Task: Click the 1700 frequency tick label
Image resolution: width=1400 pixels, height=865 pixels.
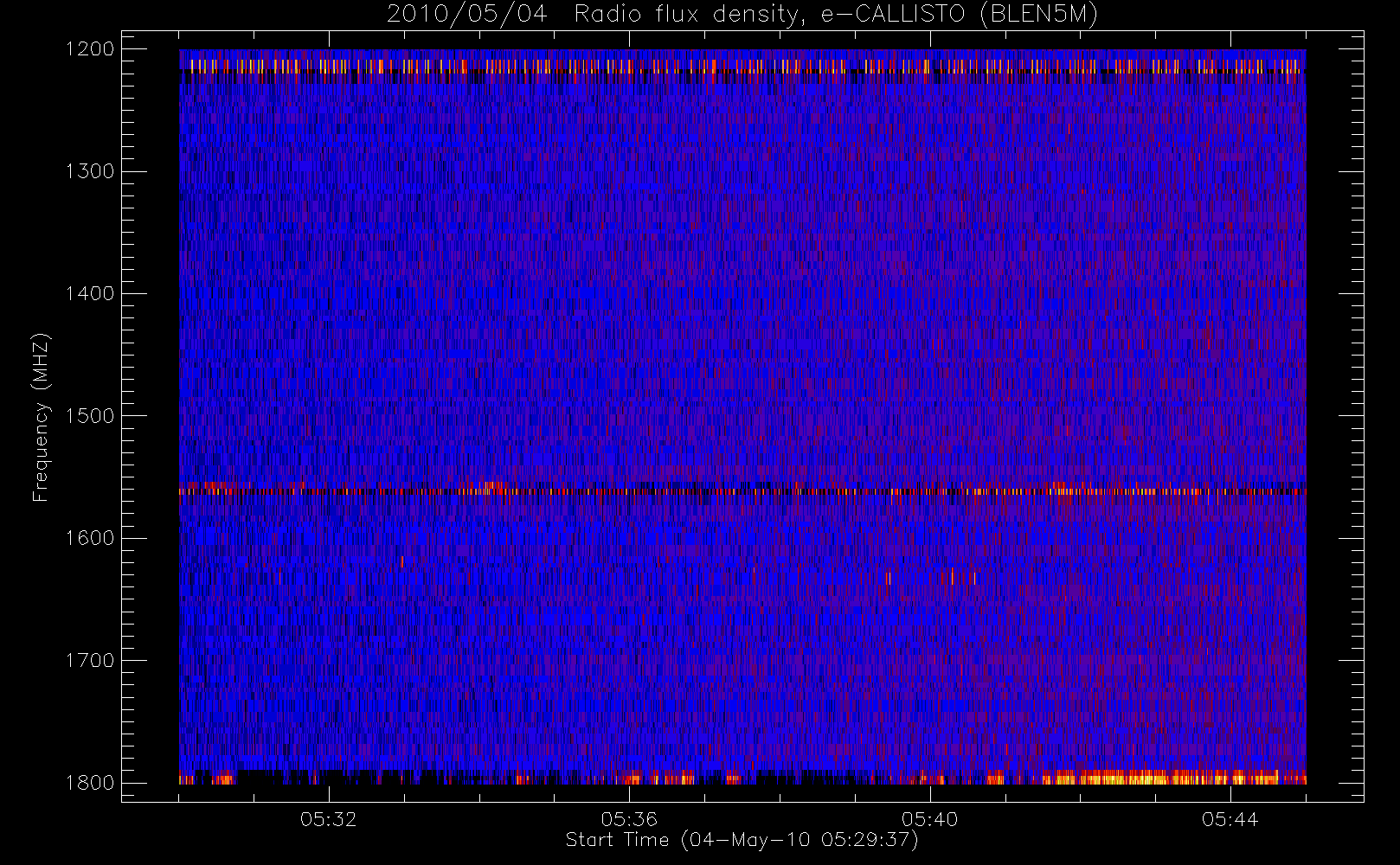Action: click(90, 661)
